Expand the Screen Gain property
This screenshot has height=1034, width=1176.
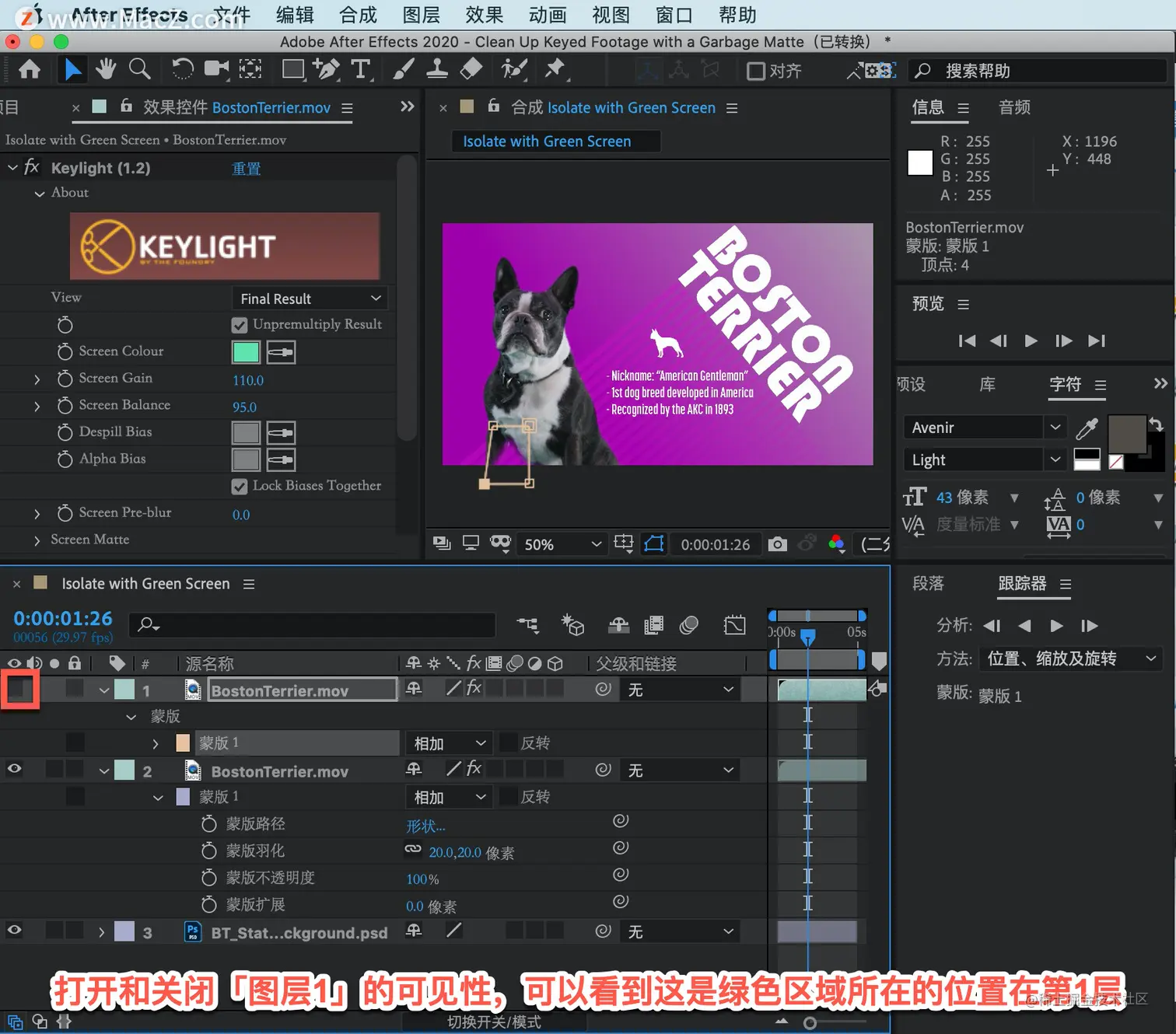point(37,379)
